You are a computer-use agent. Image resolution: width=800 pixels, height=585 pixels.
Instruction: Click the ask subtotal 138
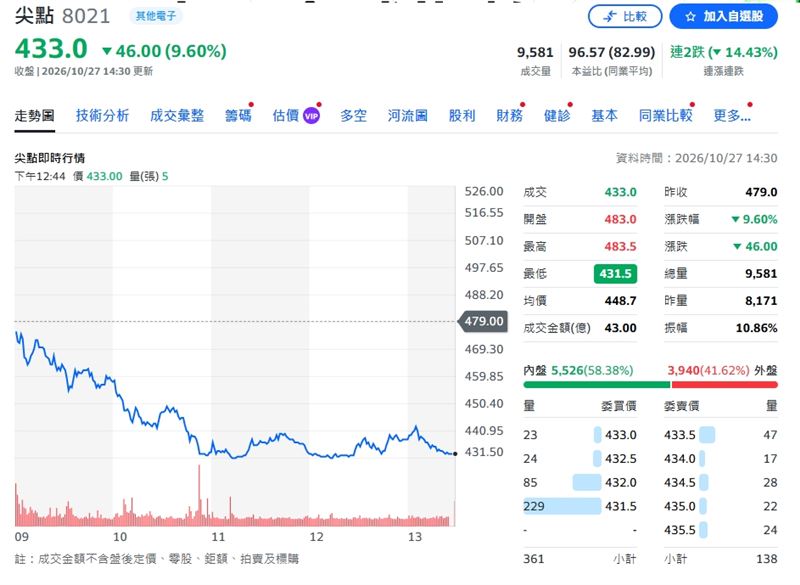coord(767,559)
